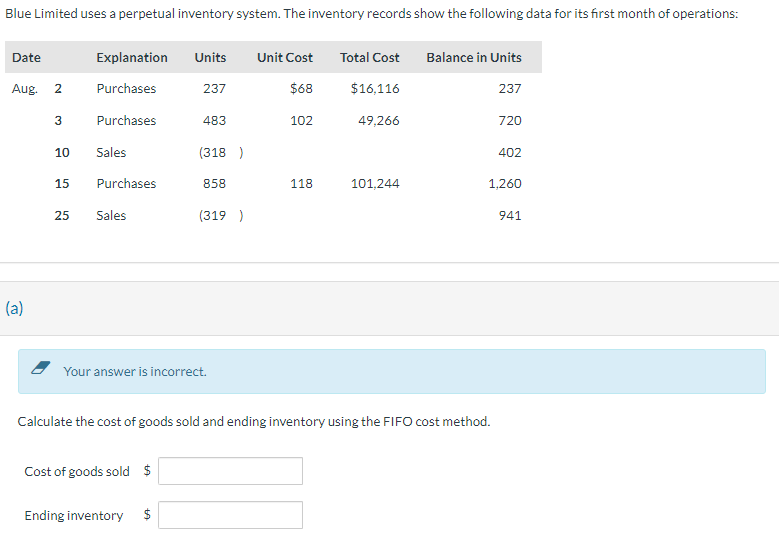The image size is (779, 559).
Task: Click the 'Blue Limited uses a perpetual' intro sentence
Action: (372, 13)
